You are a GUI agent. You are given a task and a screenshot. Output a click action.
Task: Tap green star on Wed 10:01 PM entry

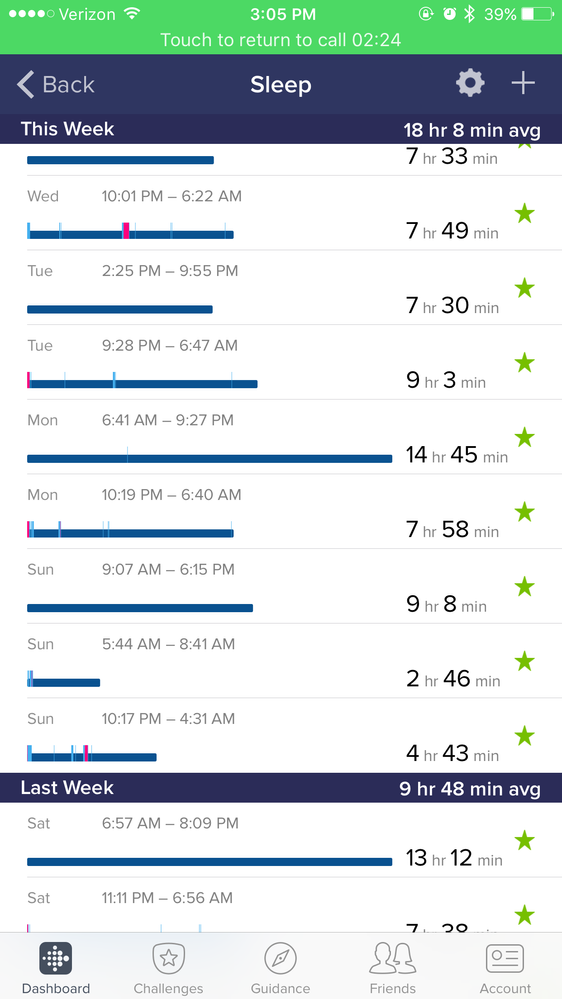[x=524, y=214]
